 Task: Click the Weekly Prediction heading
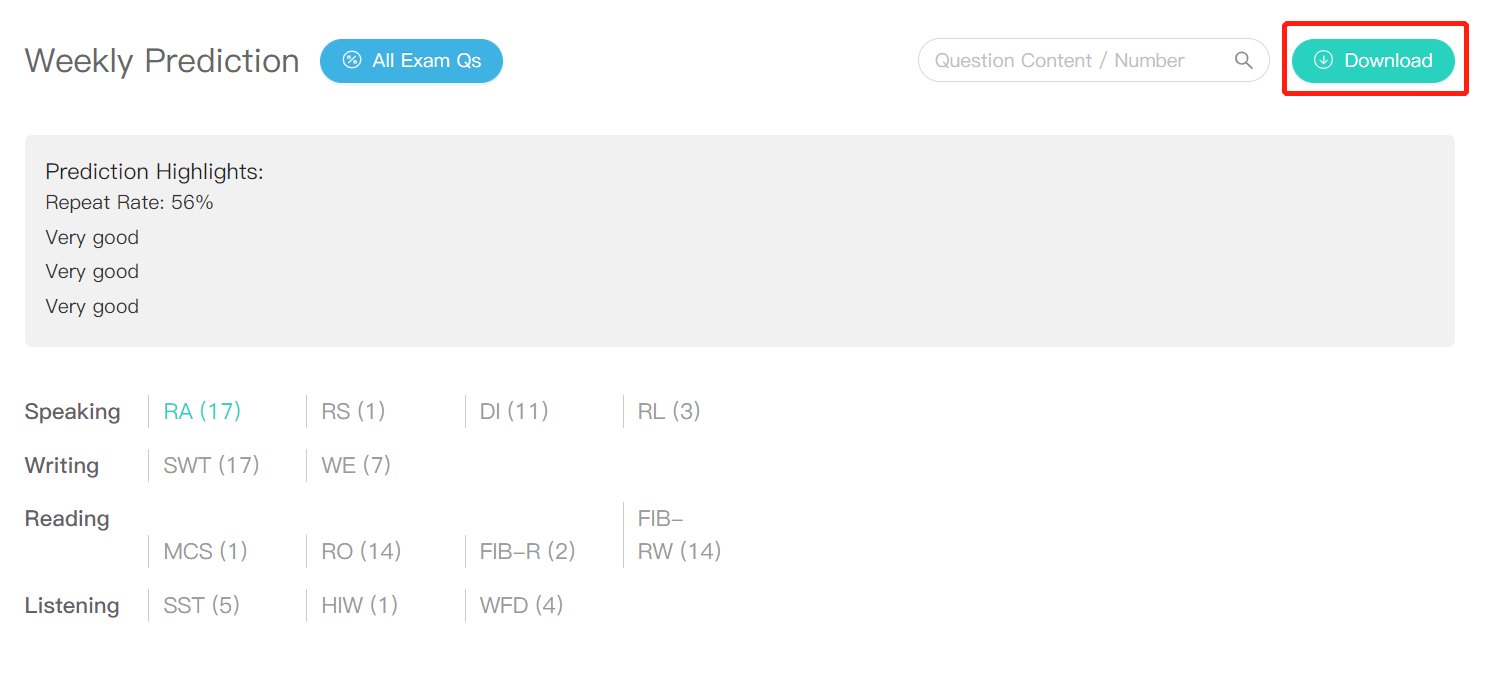click(162, 61)
